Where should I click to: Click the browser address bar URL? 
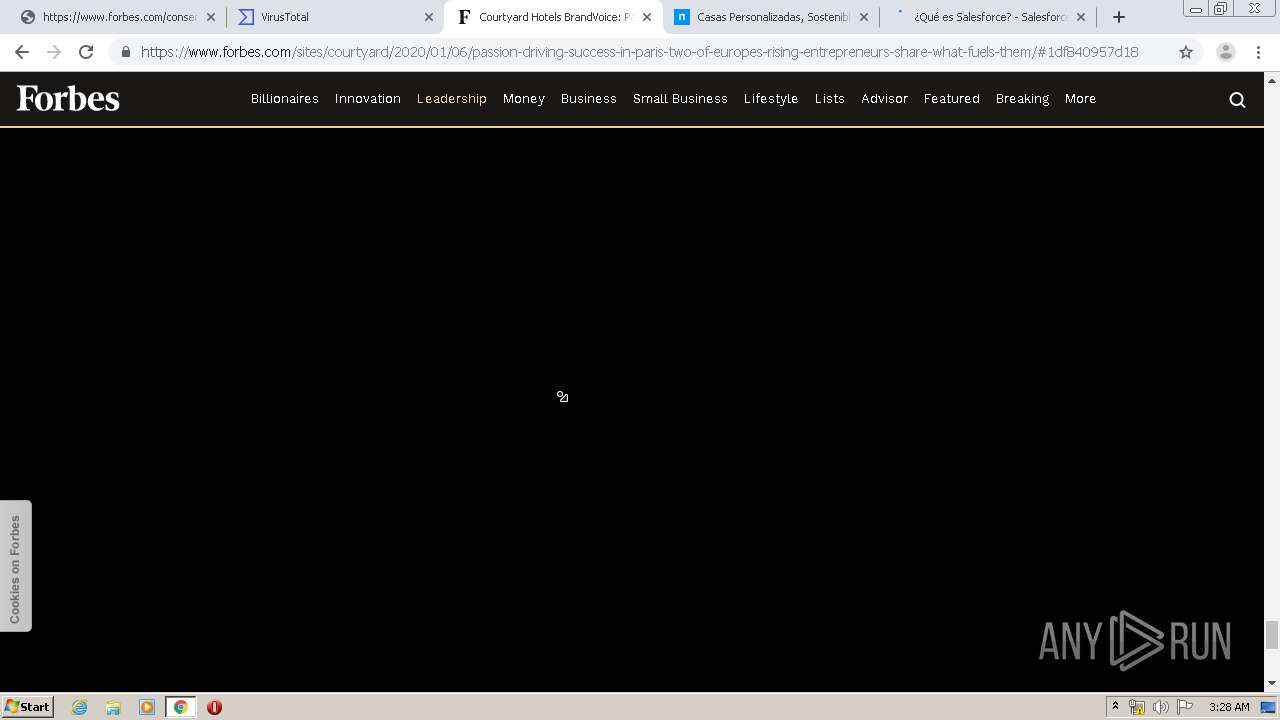pyautogui.click(x=639, y=52)
